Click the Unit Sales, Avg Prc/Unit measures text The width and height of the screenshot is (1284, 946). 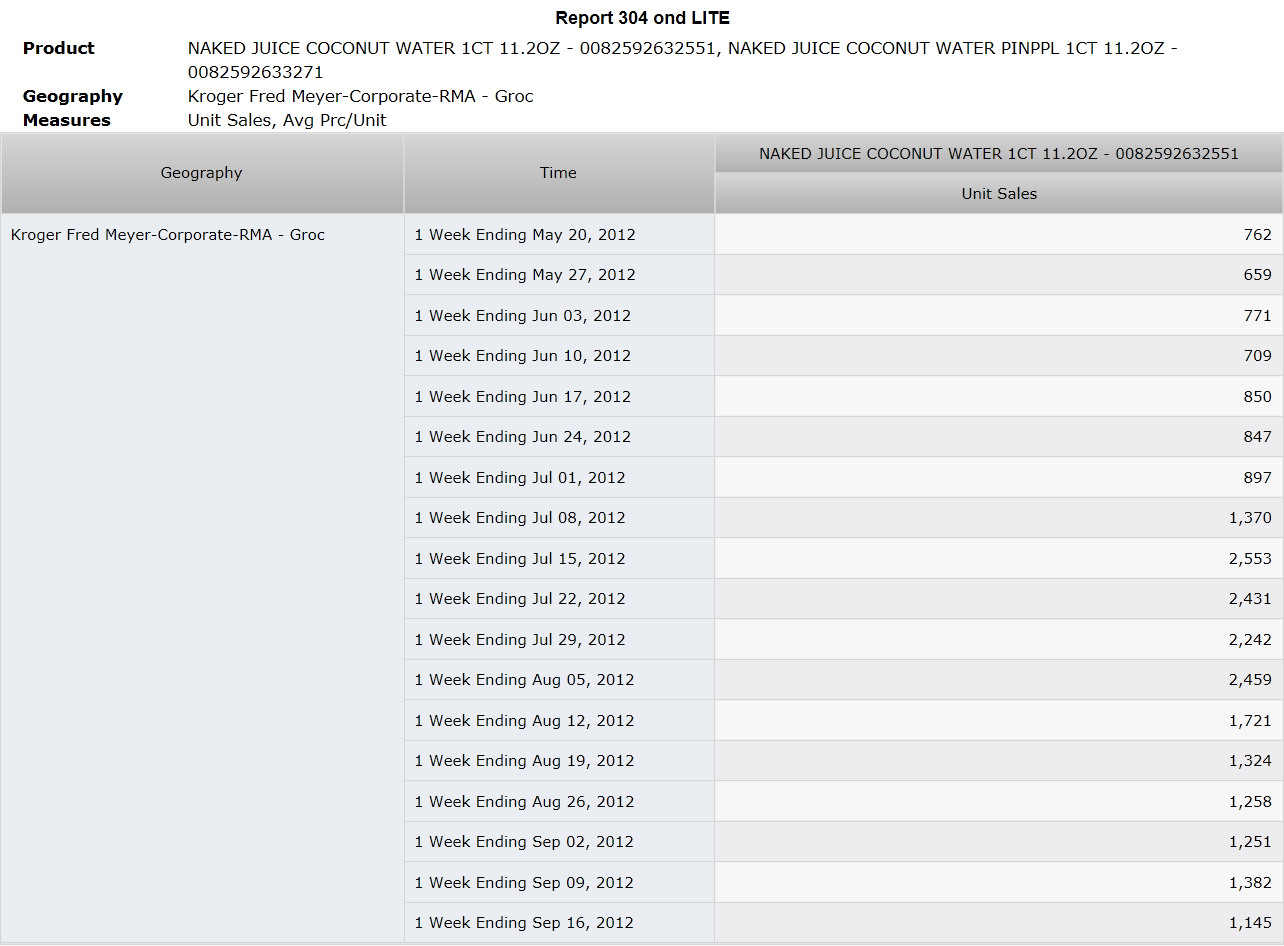(x=287, y=120)
